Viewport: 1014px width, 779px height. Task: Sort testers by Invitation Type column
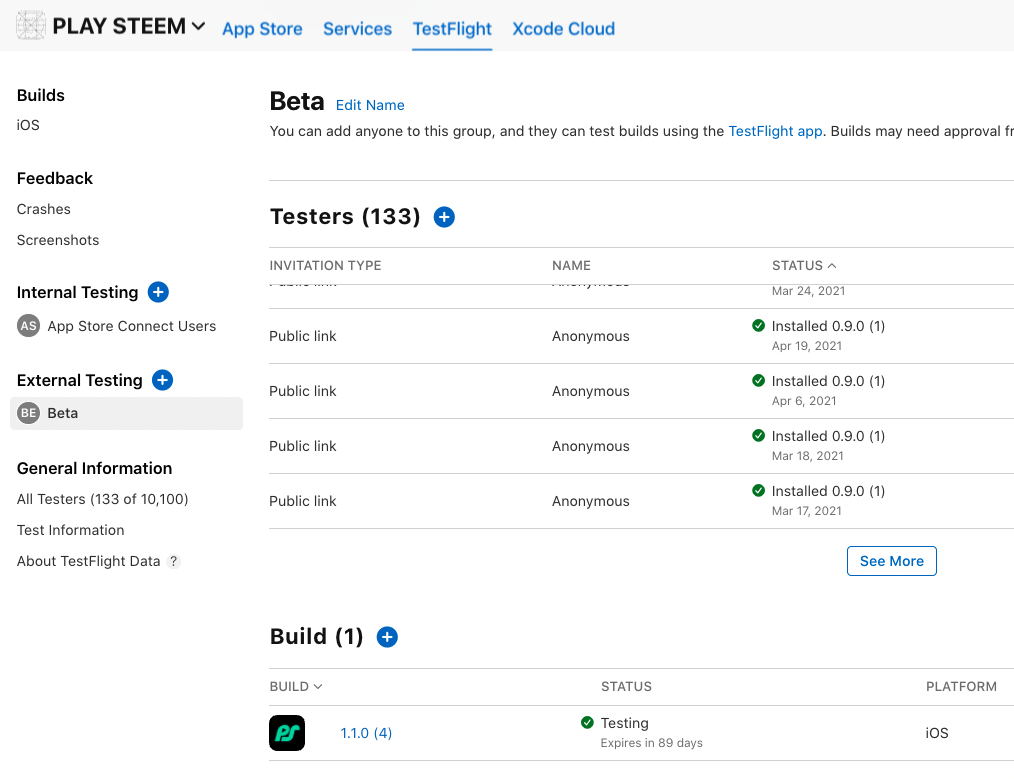(x=325, y=266)
